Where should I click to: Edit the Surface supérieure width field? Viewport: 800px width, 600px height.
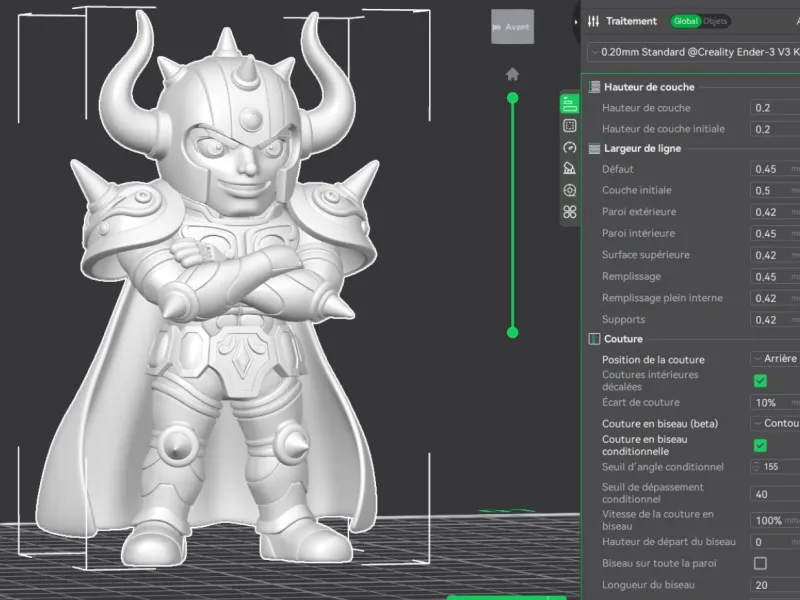coord(775,255)
